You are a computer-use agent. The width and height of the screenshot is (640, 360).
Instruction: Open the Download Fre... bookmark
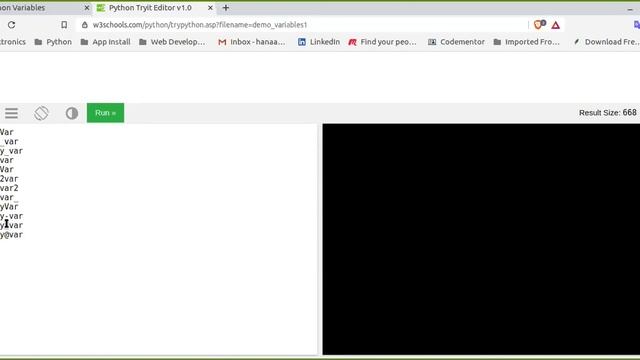606,42
